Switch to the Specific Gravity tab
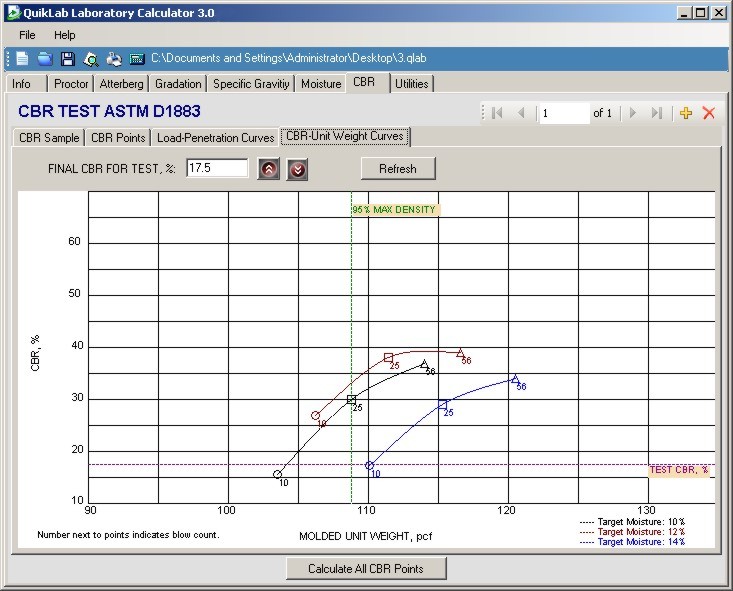The width and height of the screenshot is (733, 591). pos(251,84)
